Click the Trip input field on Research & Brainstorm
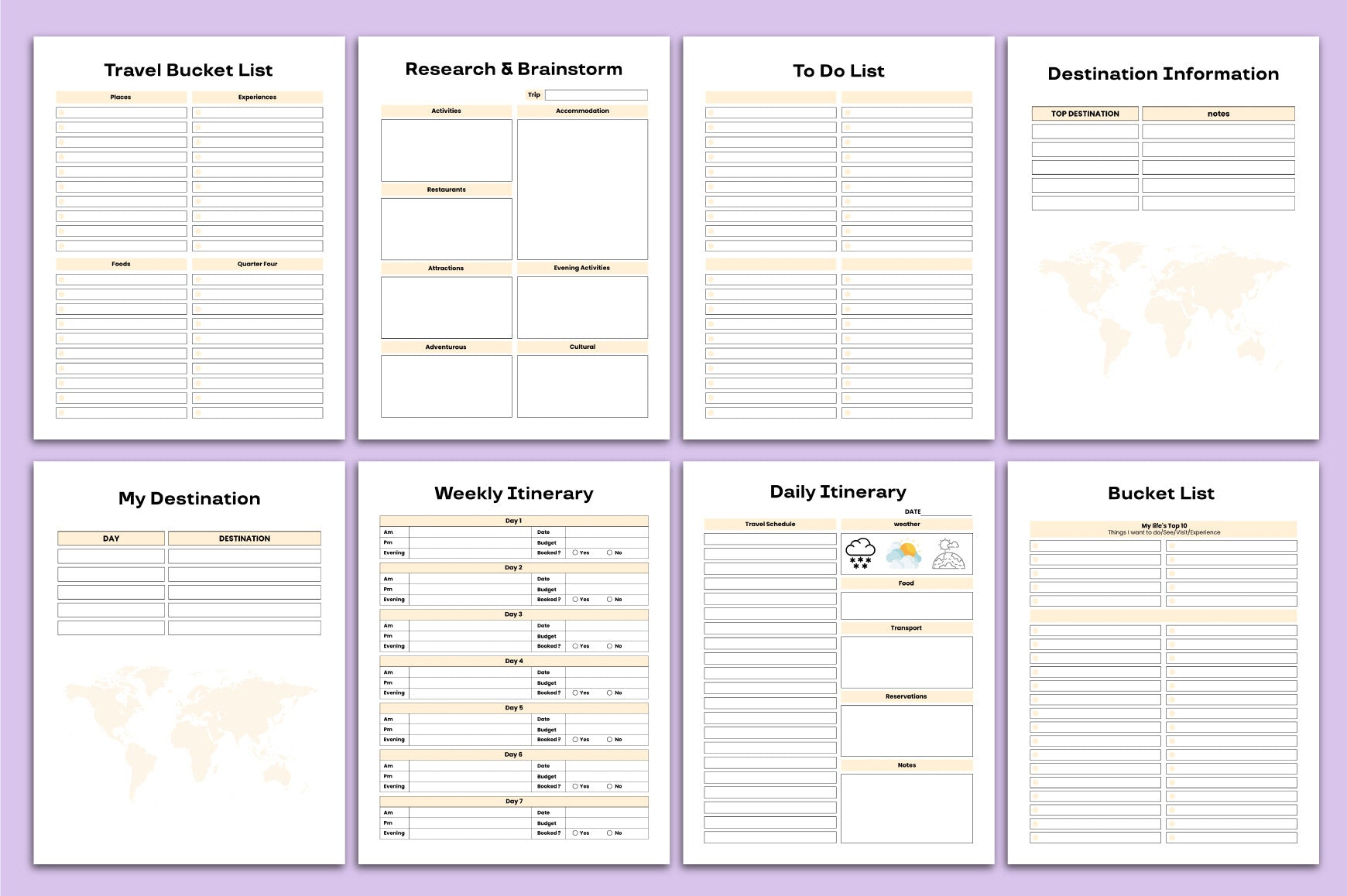The width and height of the screenshot is (1347, 896). pos(596,95)
